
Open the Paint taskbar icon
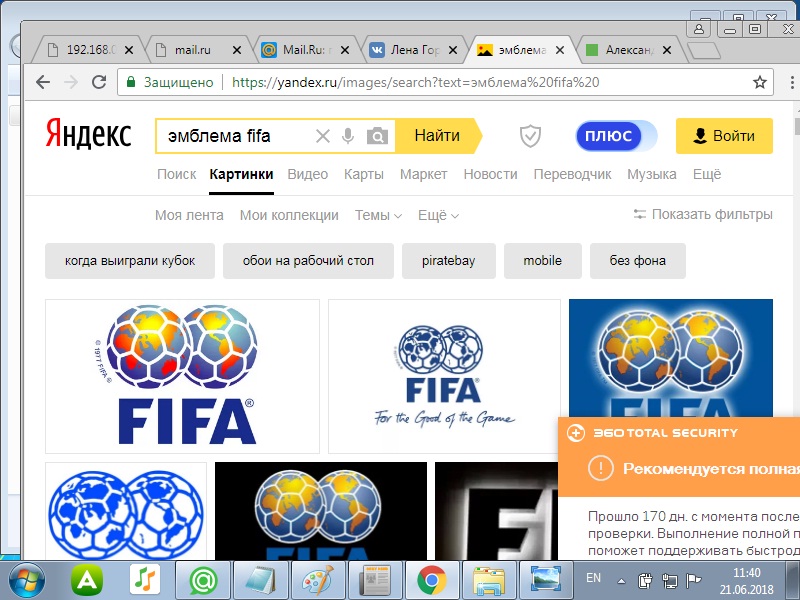pos(317,580)
